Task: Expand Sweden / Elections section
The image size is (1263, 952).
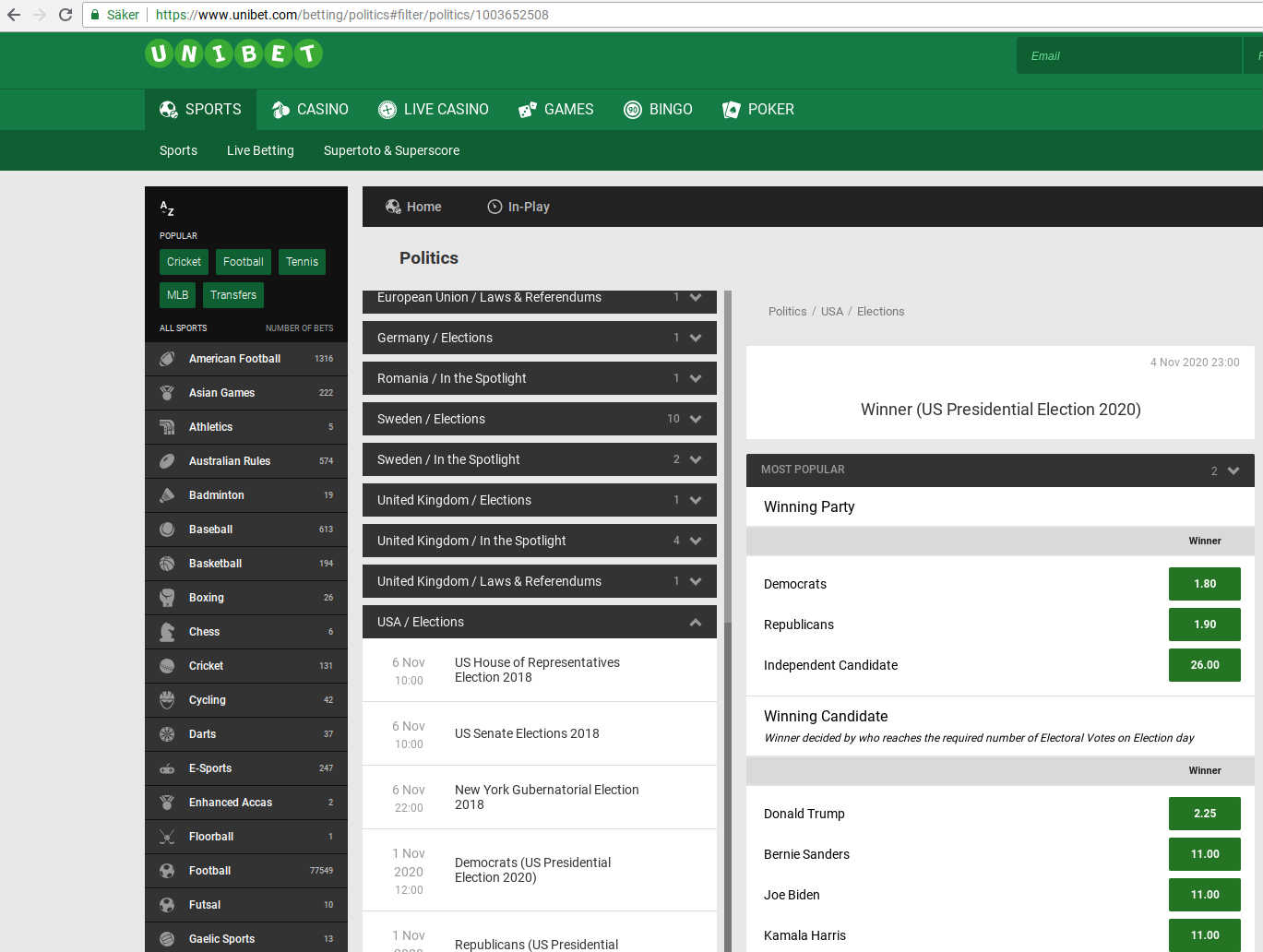Action: tap(540, 419)
